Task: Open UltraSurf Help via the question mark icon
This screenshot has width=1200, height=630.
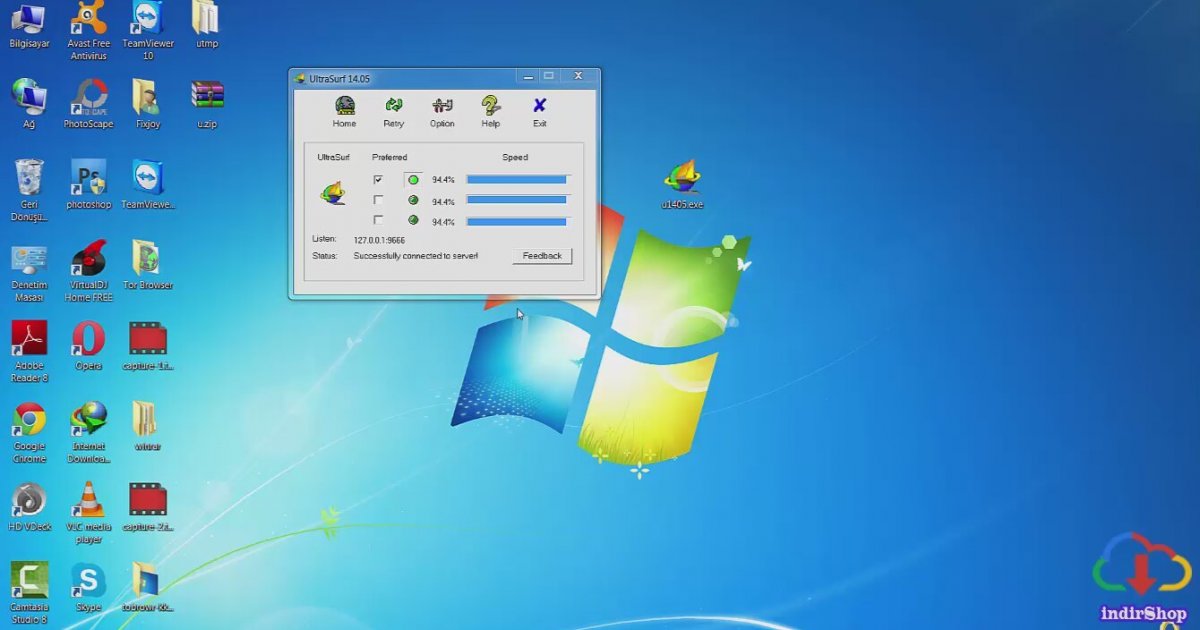Action: pyautogui.click(x=490, y=106)
